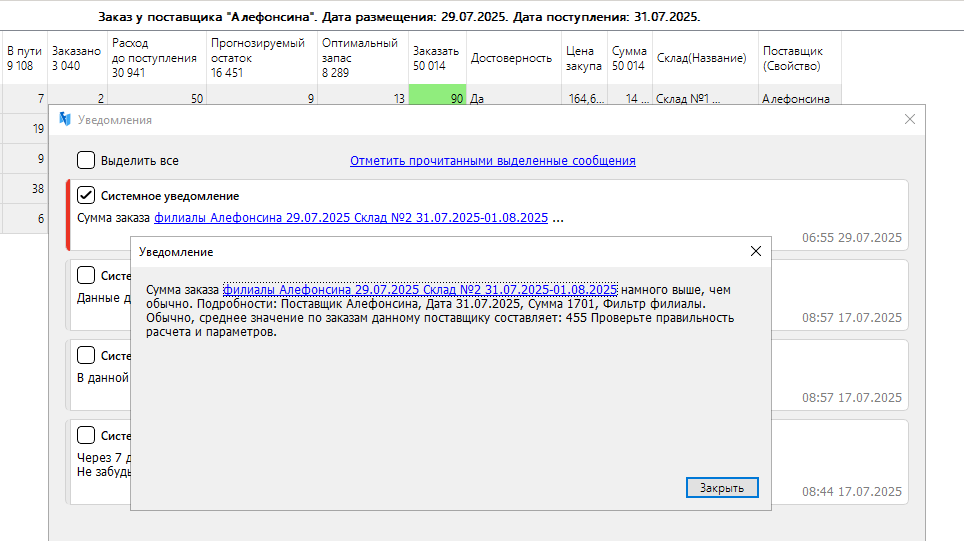Viewport: 964px width, 541px height.
Task: Enable the "Выделить все" checkbox
Action: [87, 160]
